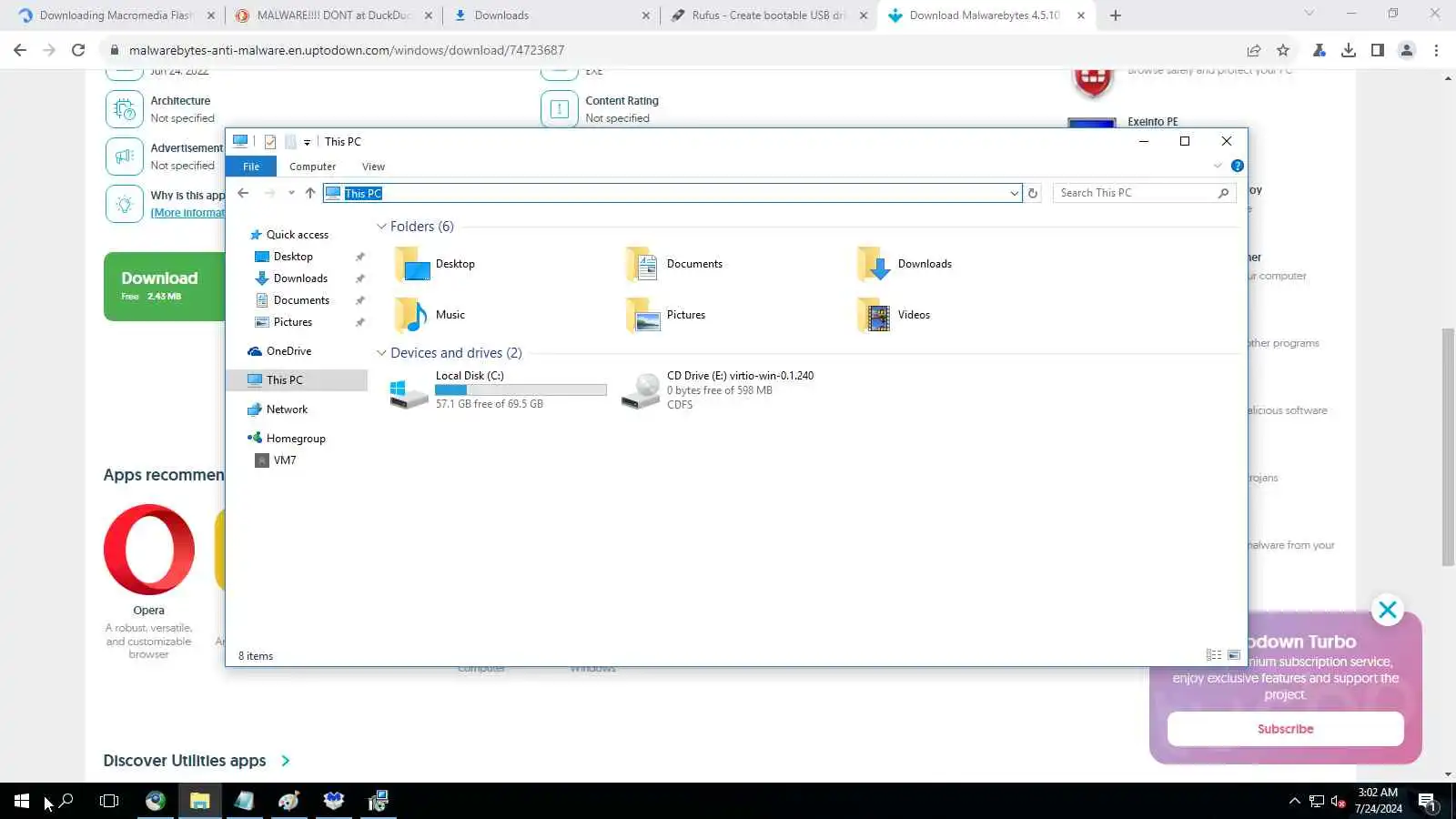
Task: Click the Local Disk (C:) usage bar
Action: 521,389
